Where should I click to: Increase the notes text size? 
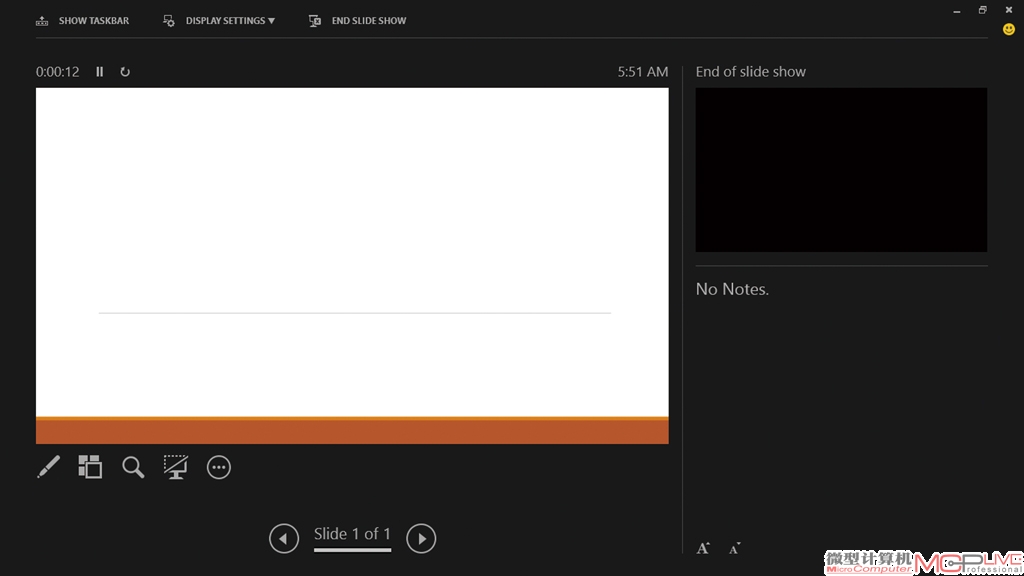[703, 548]
